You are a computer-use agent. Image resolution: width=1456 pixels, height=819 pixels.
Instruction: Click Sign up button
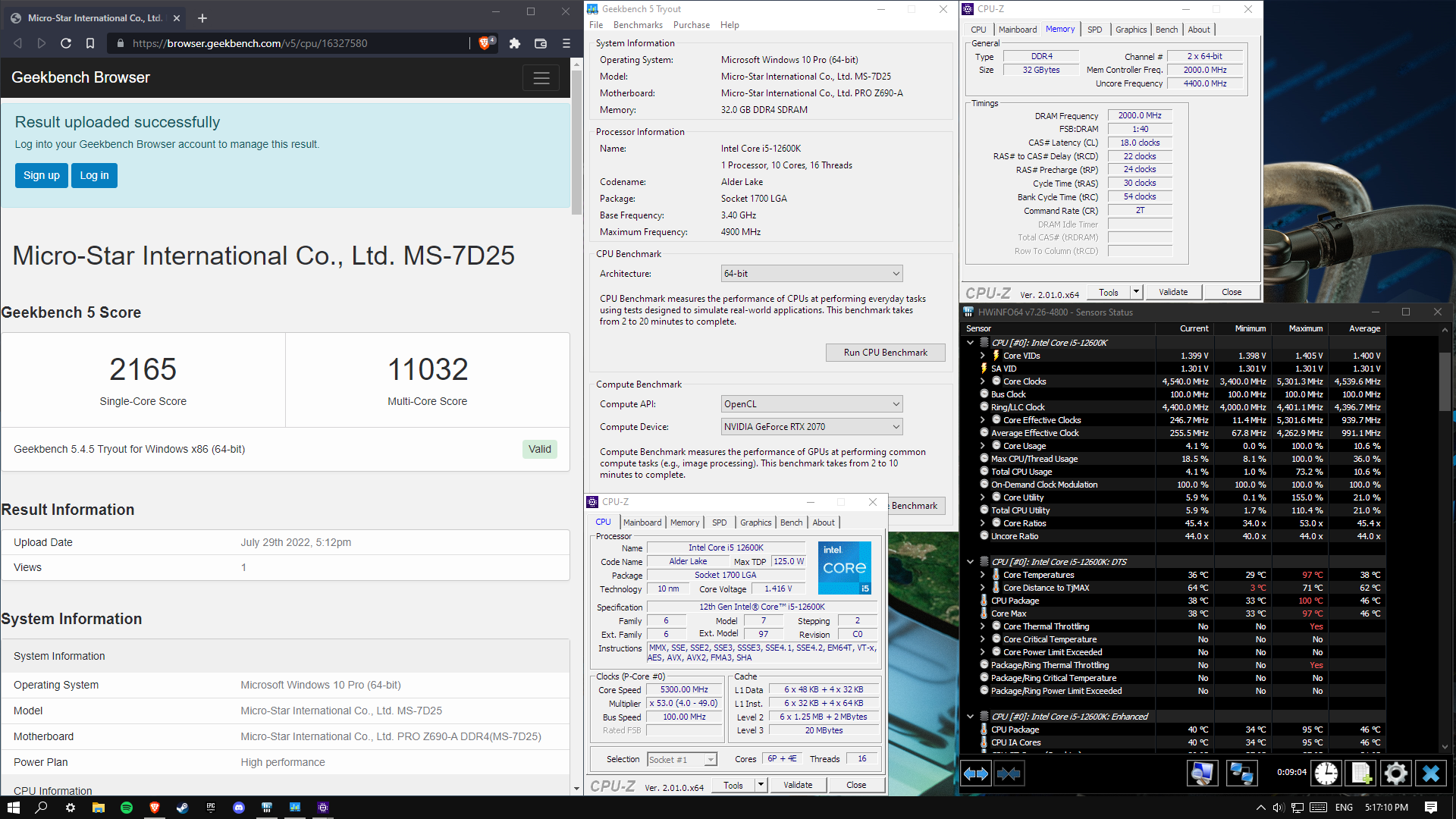click(42, 176)
